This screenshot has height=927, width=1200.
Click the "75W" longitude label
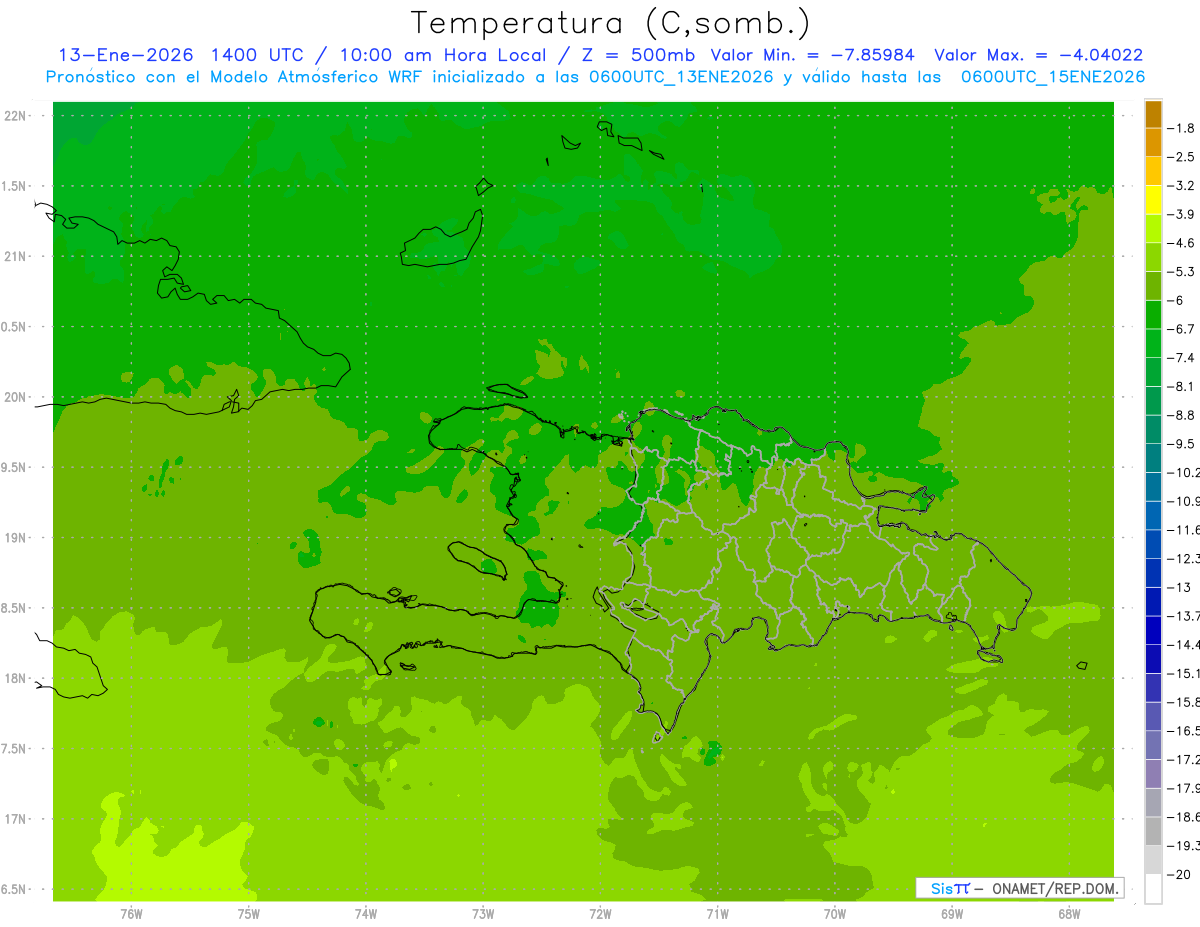point(249,913)
